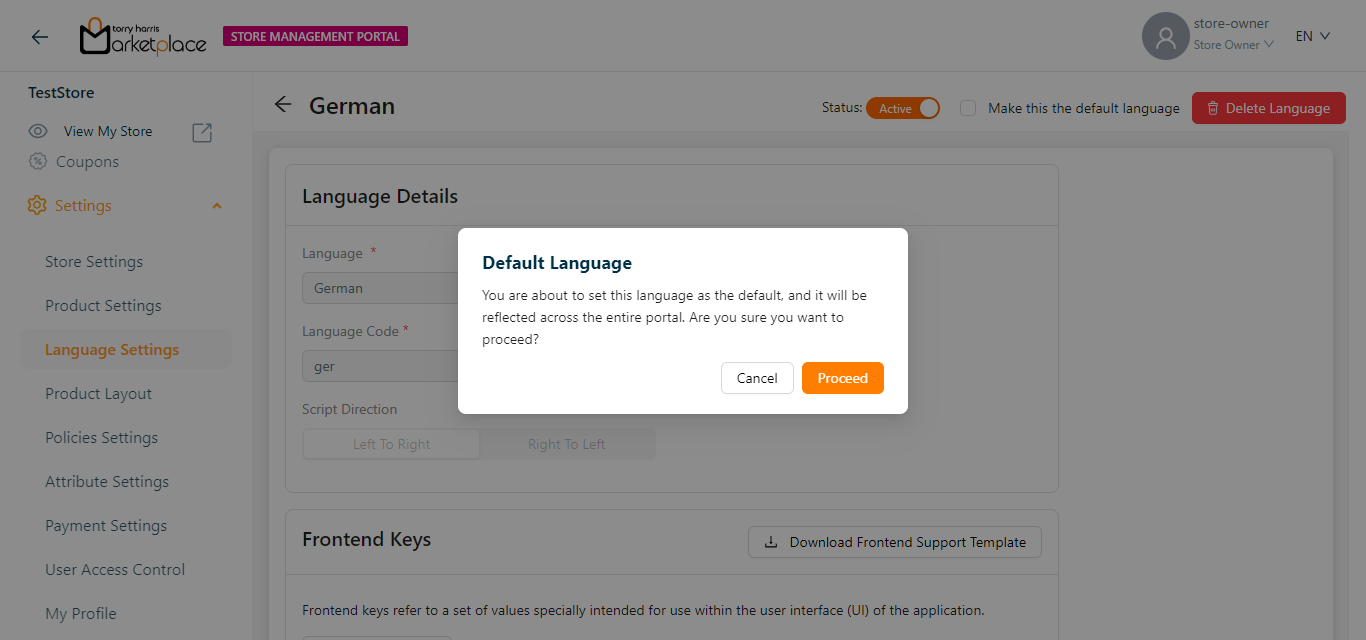Check Make this the default language box

tap(968, 108)
